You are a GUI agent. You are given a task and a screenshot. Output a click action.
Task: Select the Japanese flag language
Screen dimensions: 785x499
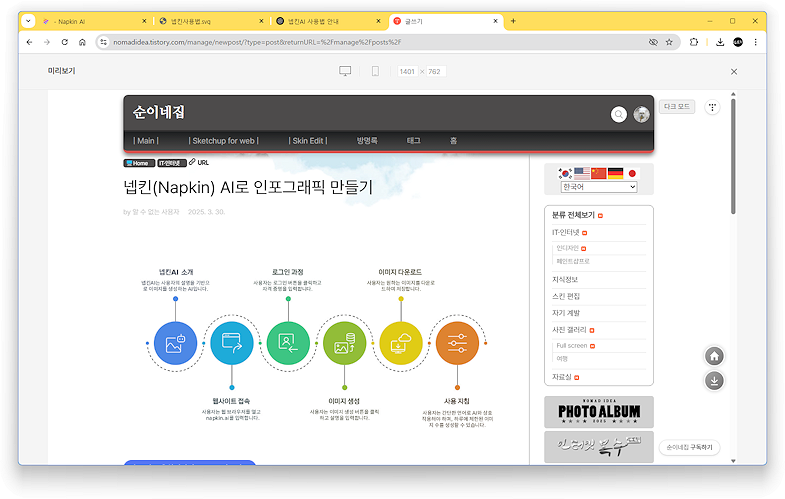(x=632, y=173)
